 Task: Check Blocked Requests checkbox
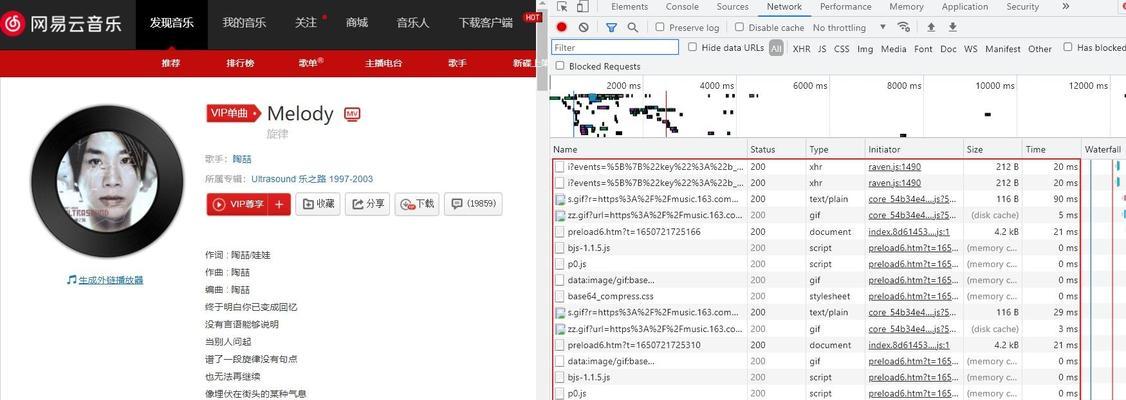coord(560,66)
